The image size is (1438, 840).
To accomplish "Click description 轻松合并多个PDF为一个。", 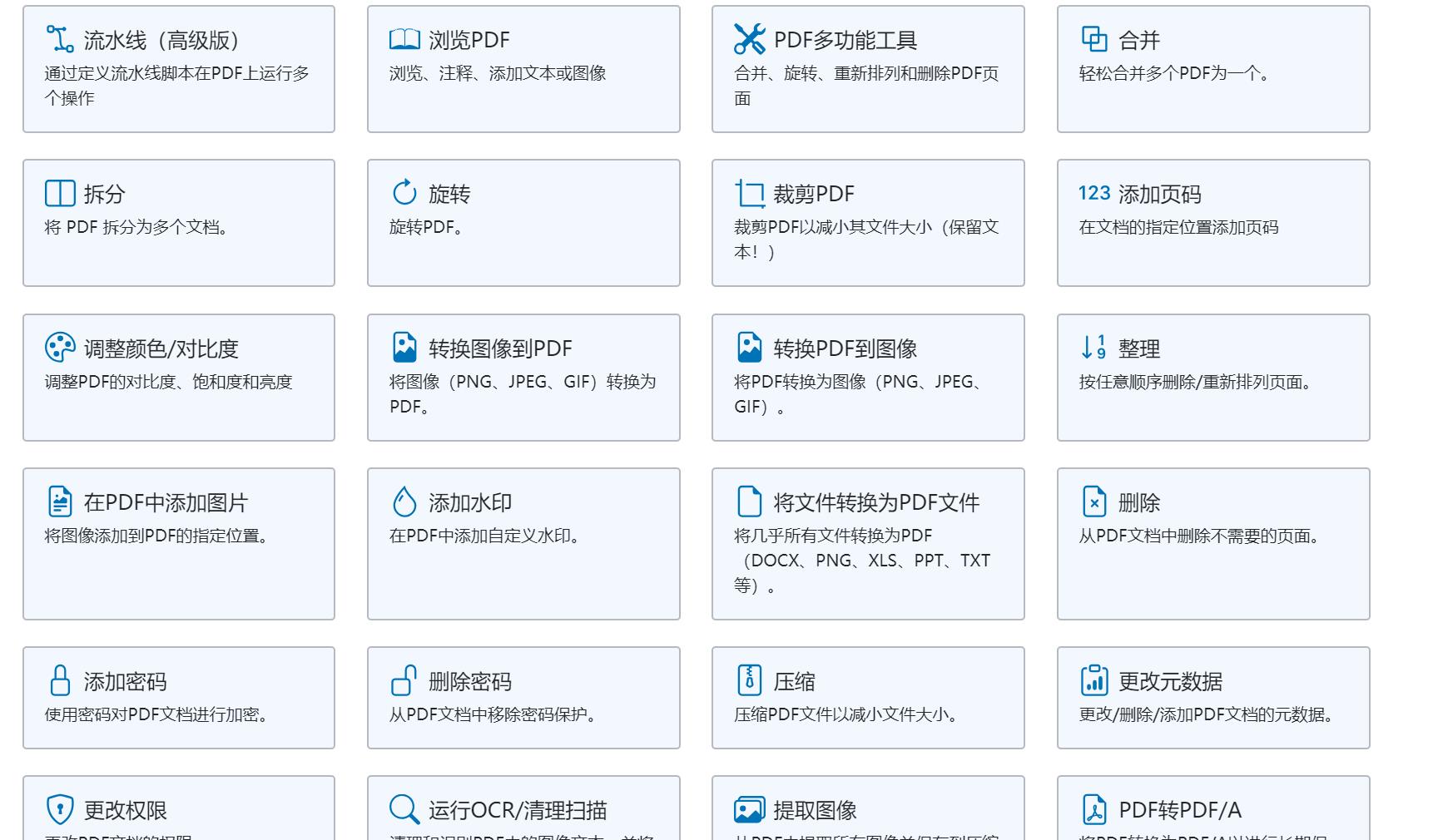I will pyautogui.click(x=1176, y=73).
